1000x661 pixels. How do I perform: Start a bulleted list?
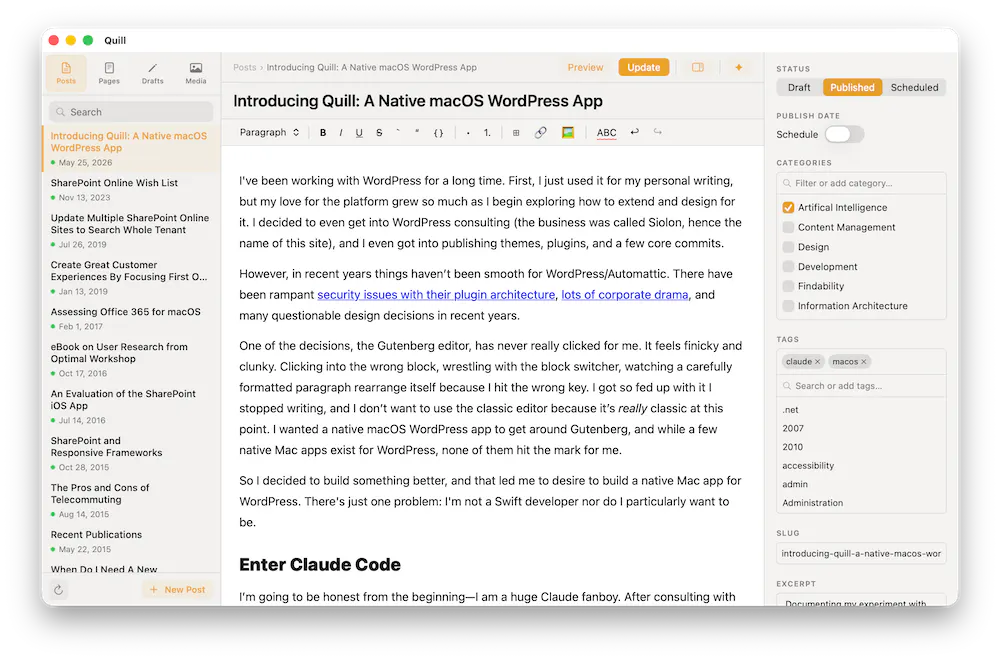(468, 133)
